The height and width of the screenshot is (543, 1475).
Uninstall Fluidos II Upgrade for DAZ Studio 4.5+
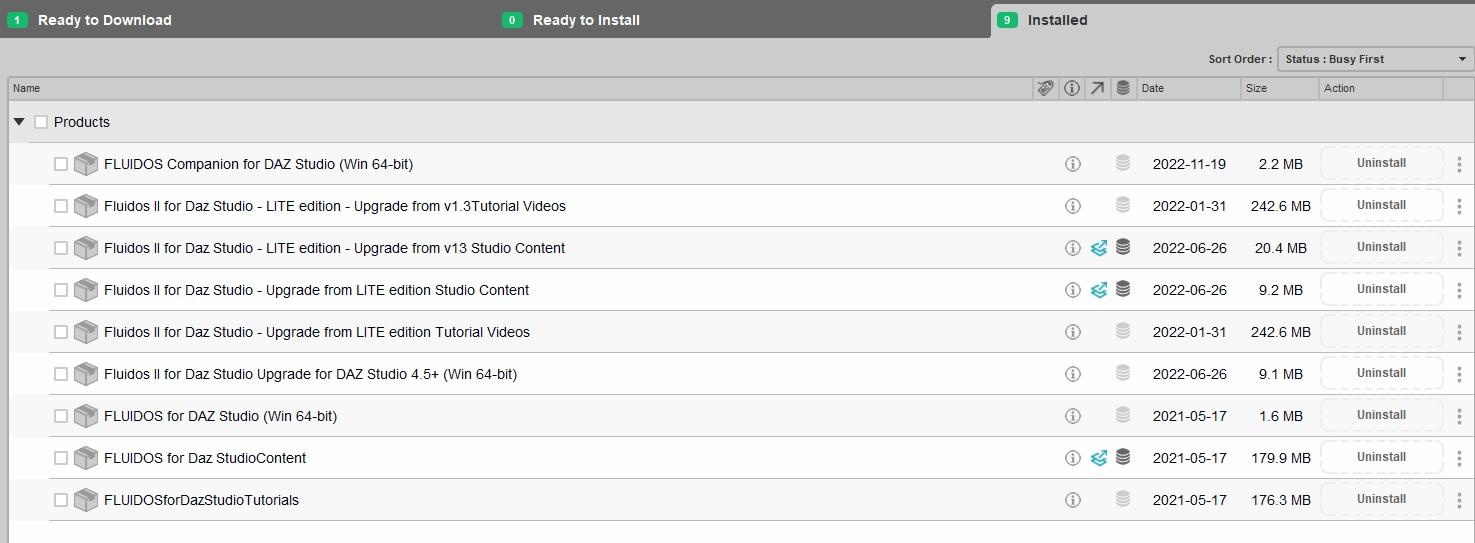point(1381,373)
